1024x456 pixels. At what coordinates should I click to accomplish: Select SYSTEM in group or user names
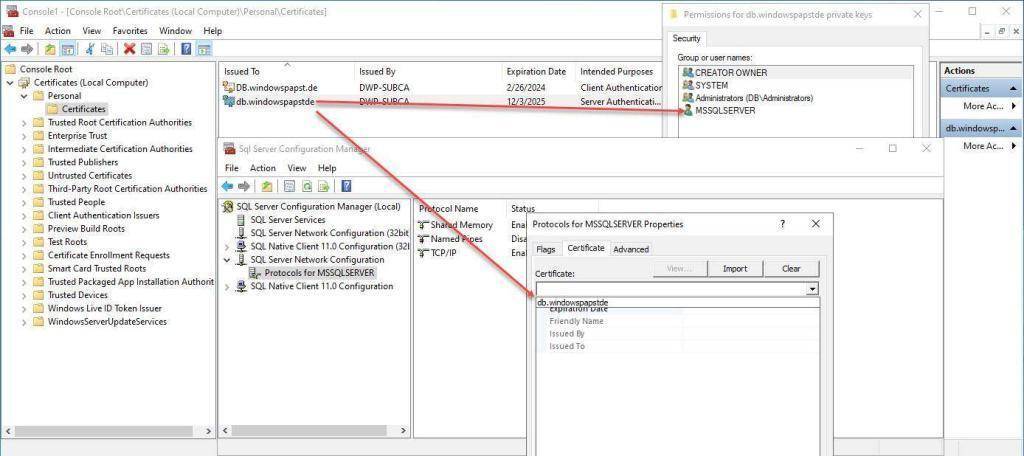[711, 86]
